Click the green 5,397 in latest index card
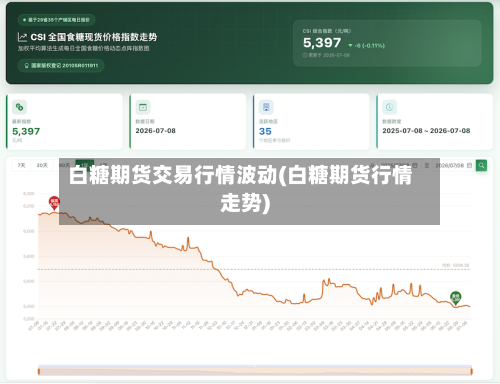The image size is (500, 384). point(26,131)
